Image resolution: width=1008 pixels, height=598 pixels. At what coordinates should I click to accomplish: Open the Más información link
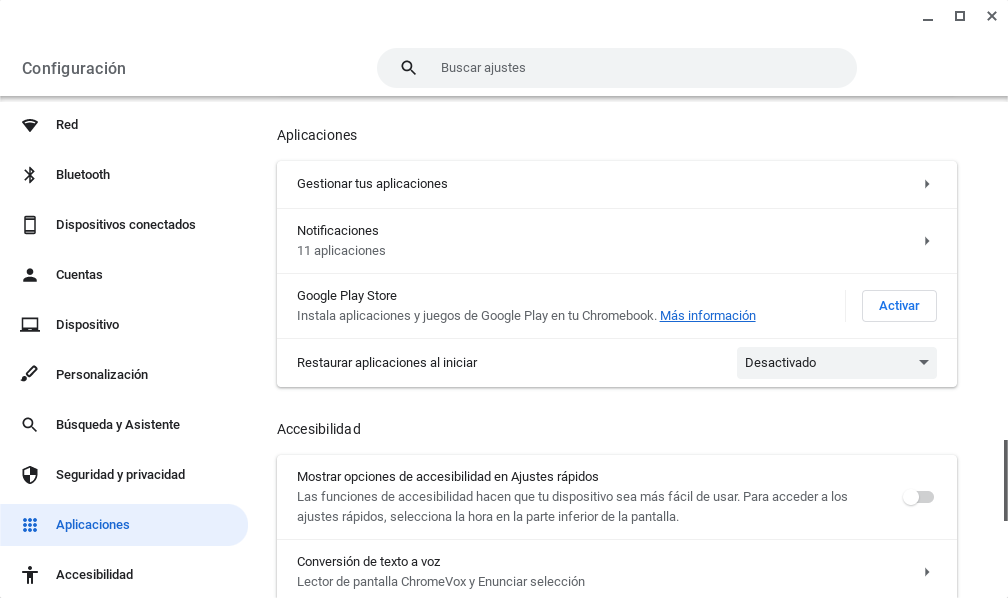(x=707, y=315)
